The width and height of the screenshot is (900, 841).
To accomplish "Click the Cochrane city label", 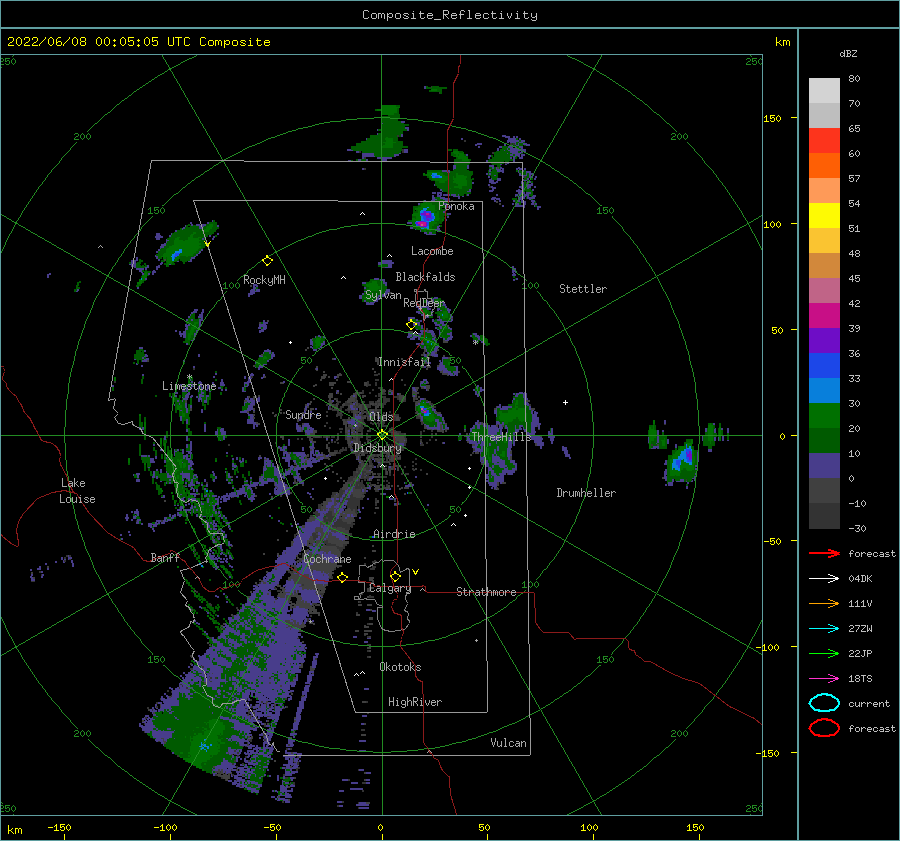I will pyautogui.click(x=327, y=559).
